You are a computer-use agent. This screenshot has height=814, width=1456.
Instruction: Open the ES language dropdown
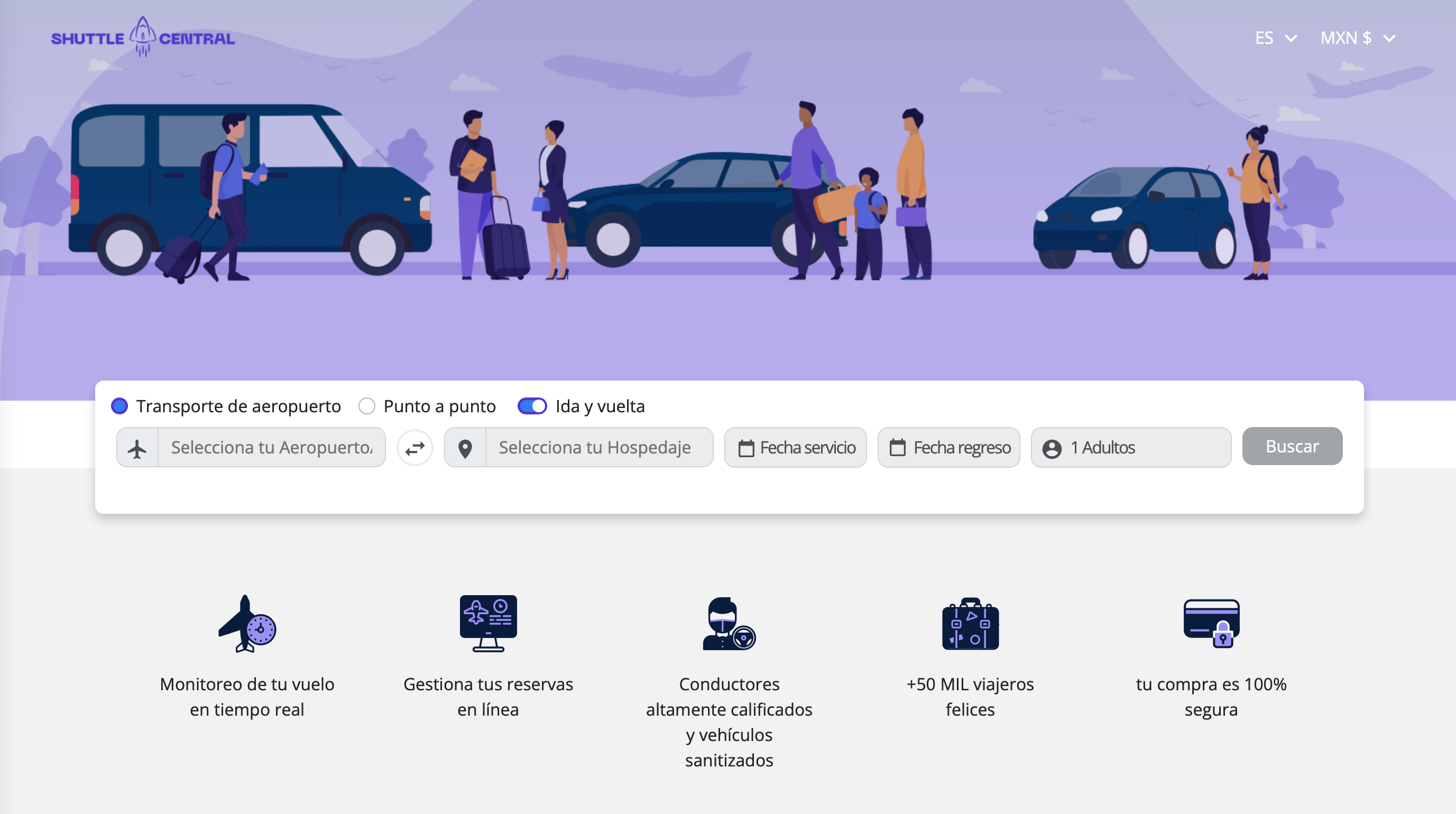click(x=1275, y=38)
